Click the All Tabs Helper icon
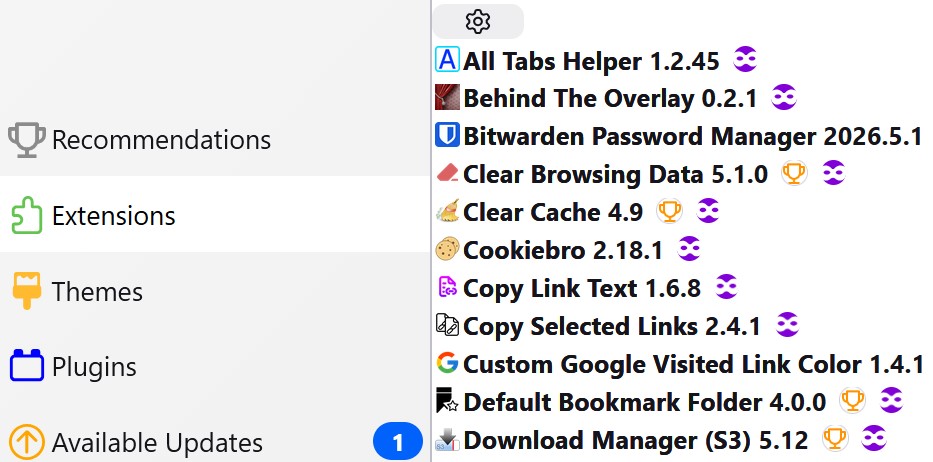The height and width of the screenshot is (462, 933). [x=447, y=60]
